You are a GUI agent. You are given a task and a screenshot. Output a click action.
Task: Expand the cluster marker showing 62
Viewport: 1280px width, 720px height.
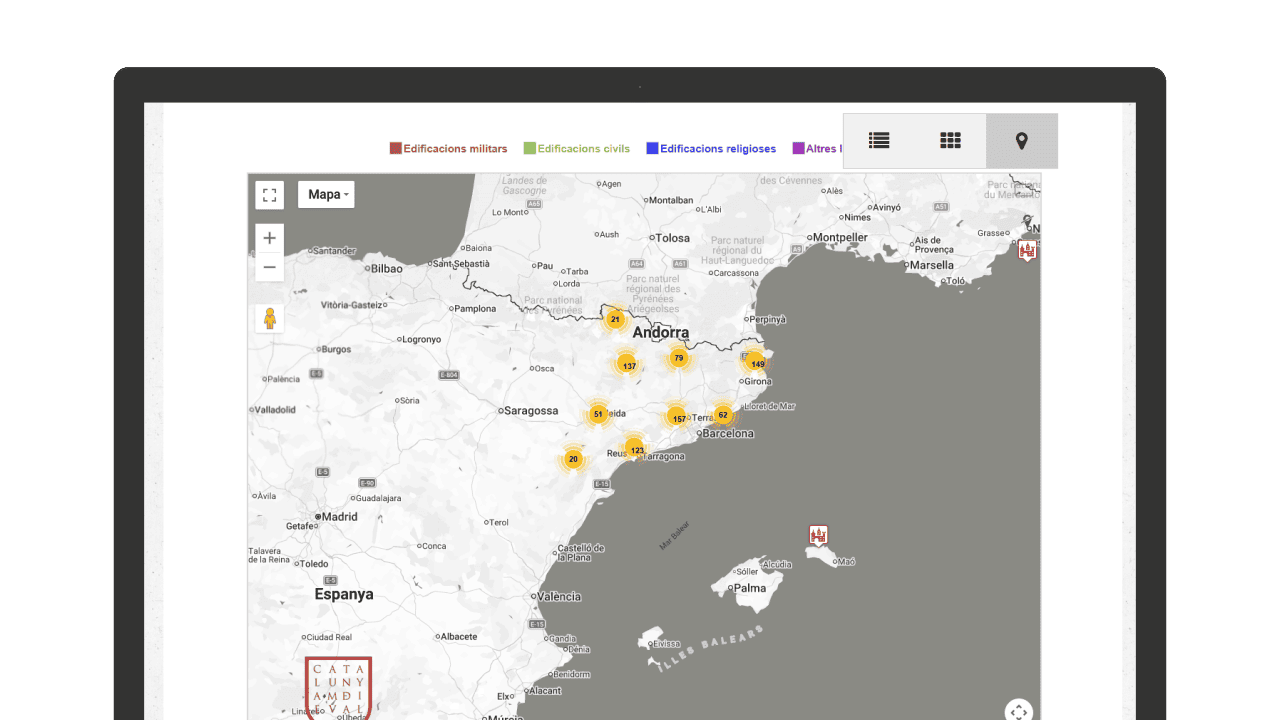tap(722, 415)
